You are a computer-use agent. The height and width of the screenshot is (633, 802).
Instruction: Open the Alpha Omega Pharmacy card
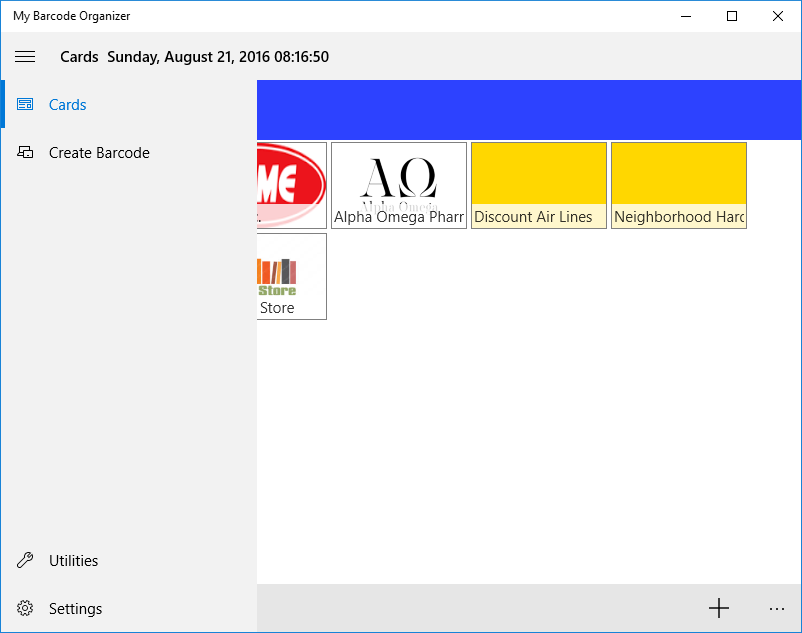[x=398, y=185]
